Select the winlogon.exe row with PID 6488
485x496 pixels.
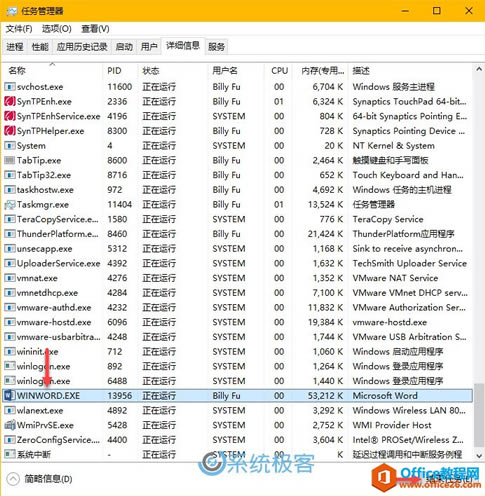[x=237, y=381]
